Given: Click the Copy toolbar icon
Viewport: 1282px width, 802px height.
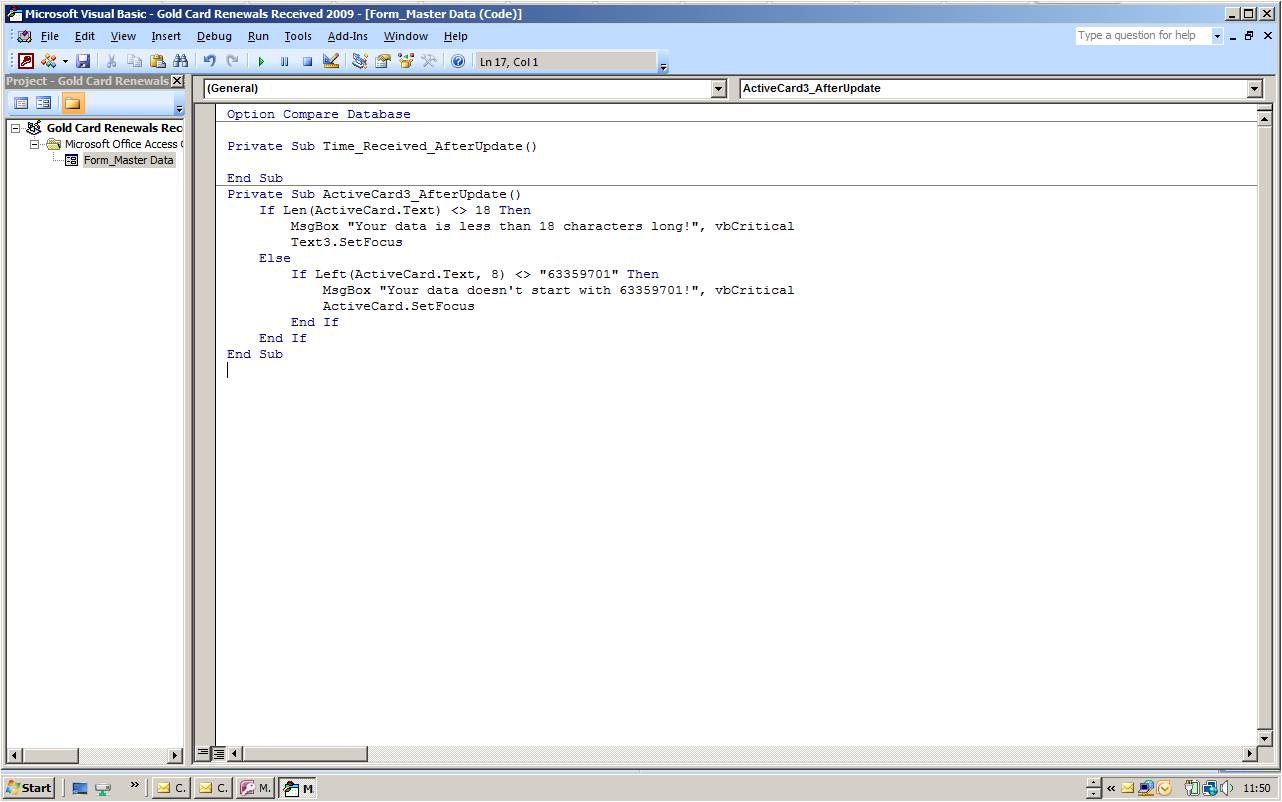Looking at the screenshot, I should click(x=135, y=62).
